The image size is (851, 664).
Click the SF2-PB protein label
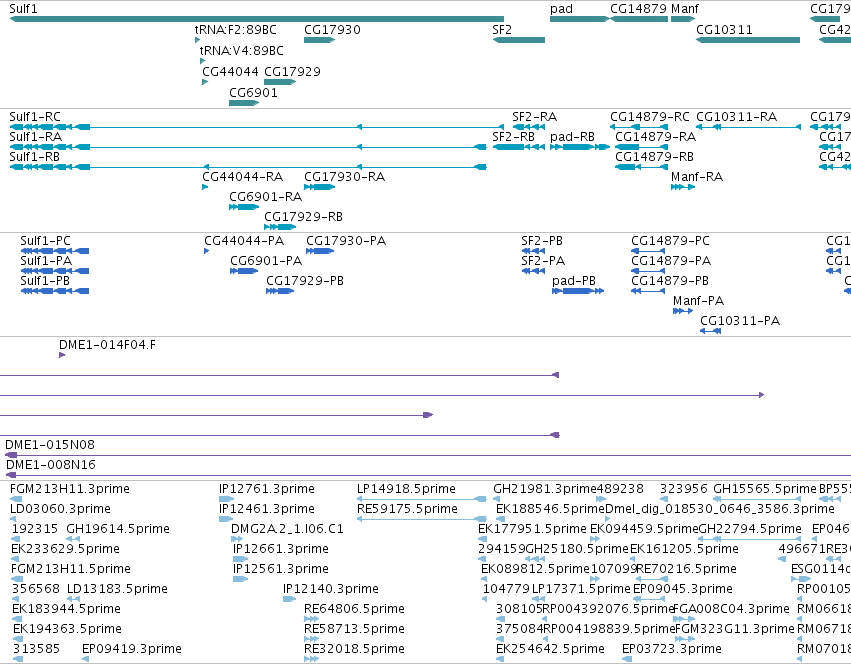(542, 241)
